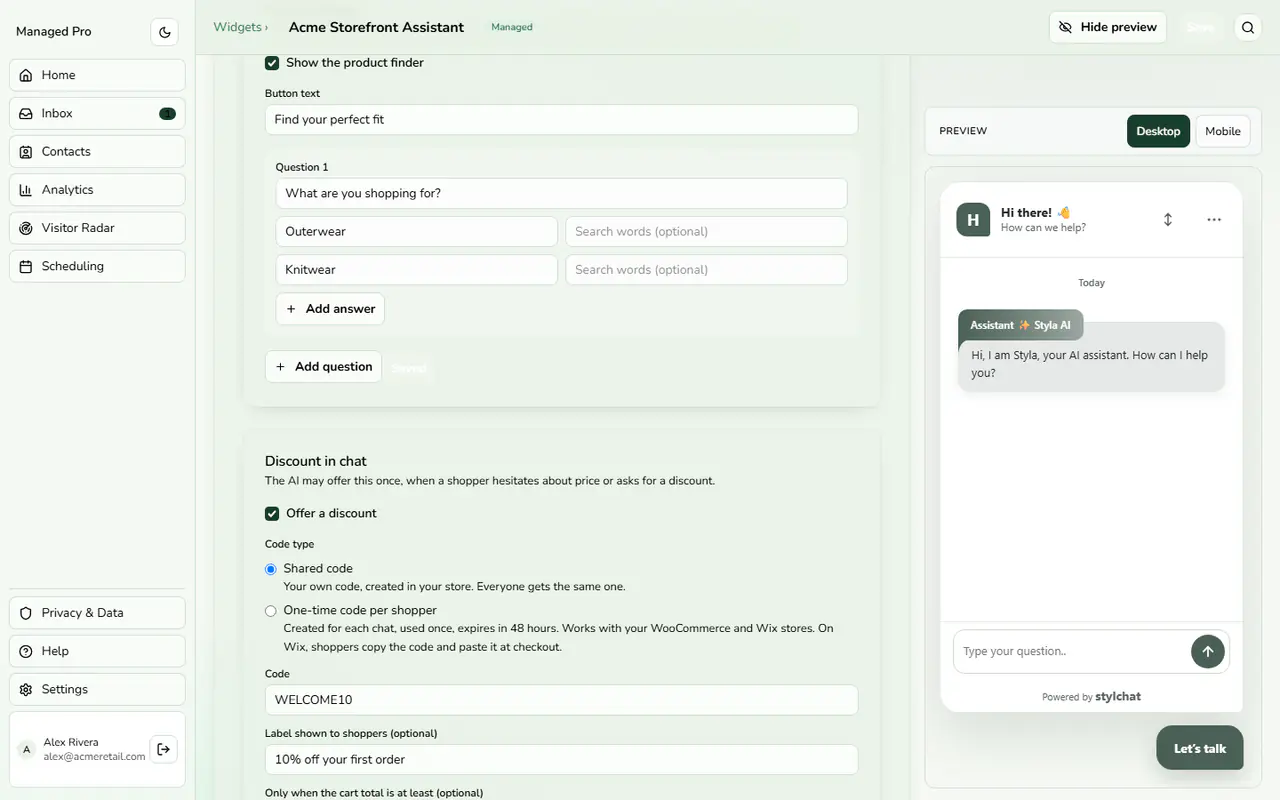
Task: Edit the Question 1 text field
Action: pos(561,194)
